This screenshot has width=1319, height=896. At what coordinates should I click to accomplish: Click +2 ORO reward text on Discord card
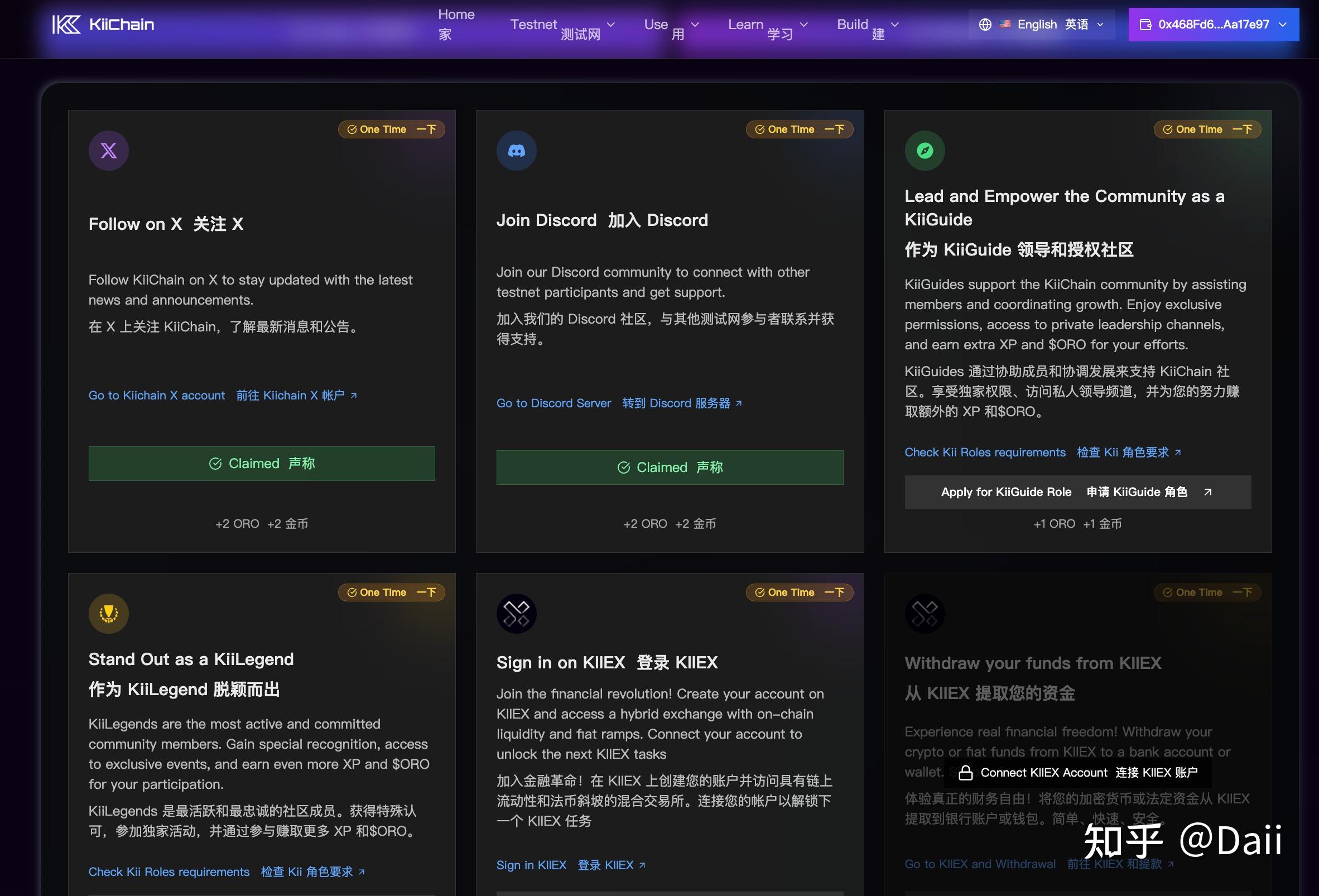(x=670, y=524)
